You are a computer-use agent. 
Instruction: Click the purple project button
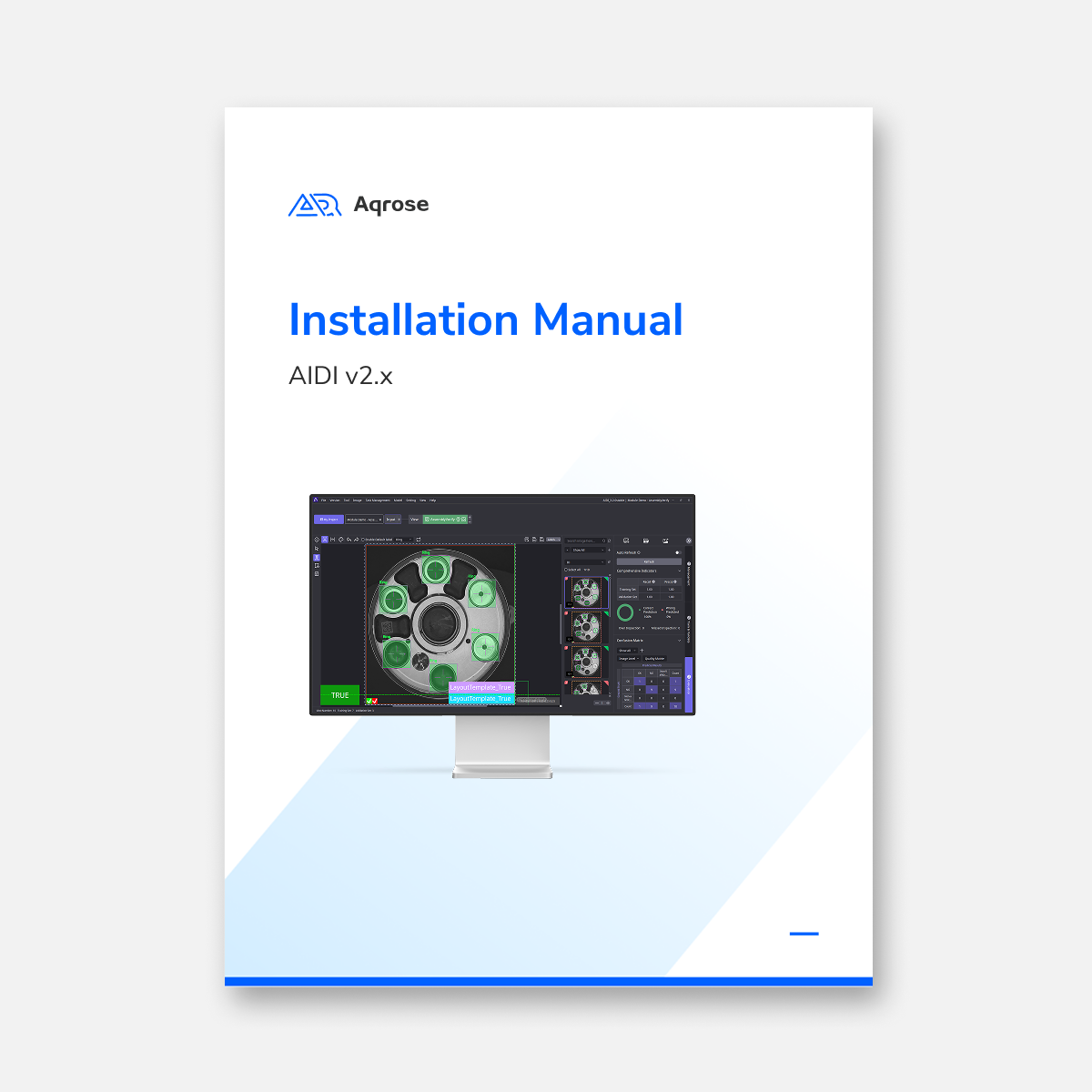[329, 520]
